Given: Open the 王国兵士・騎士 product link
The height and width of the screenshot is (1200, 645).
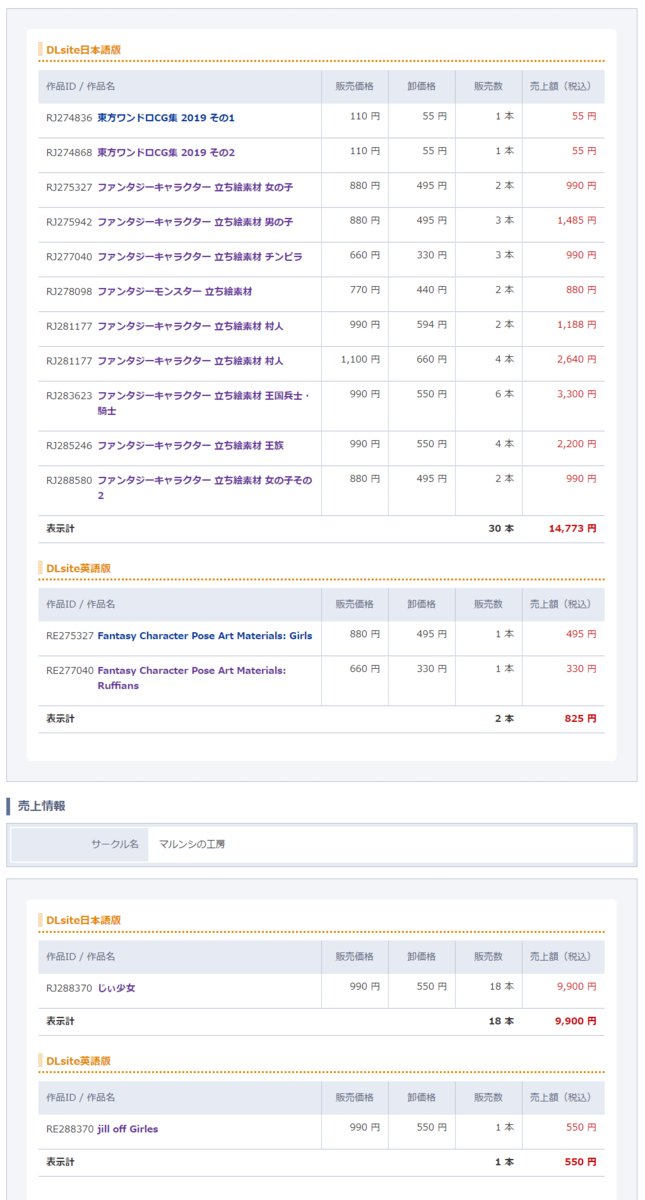Looking at the screenshot, I should (204, 403).
